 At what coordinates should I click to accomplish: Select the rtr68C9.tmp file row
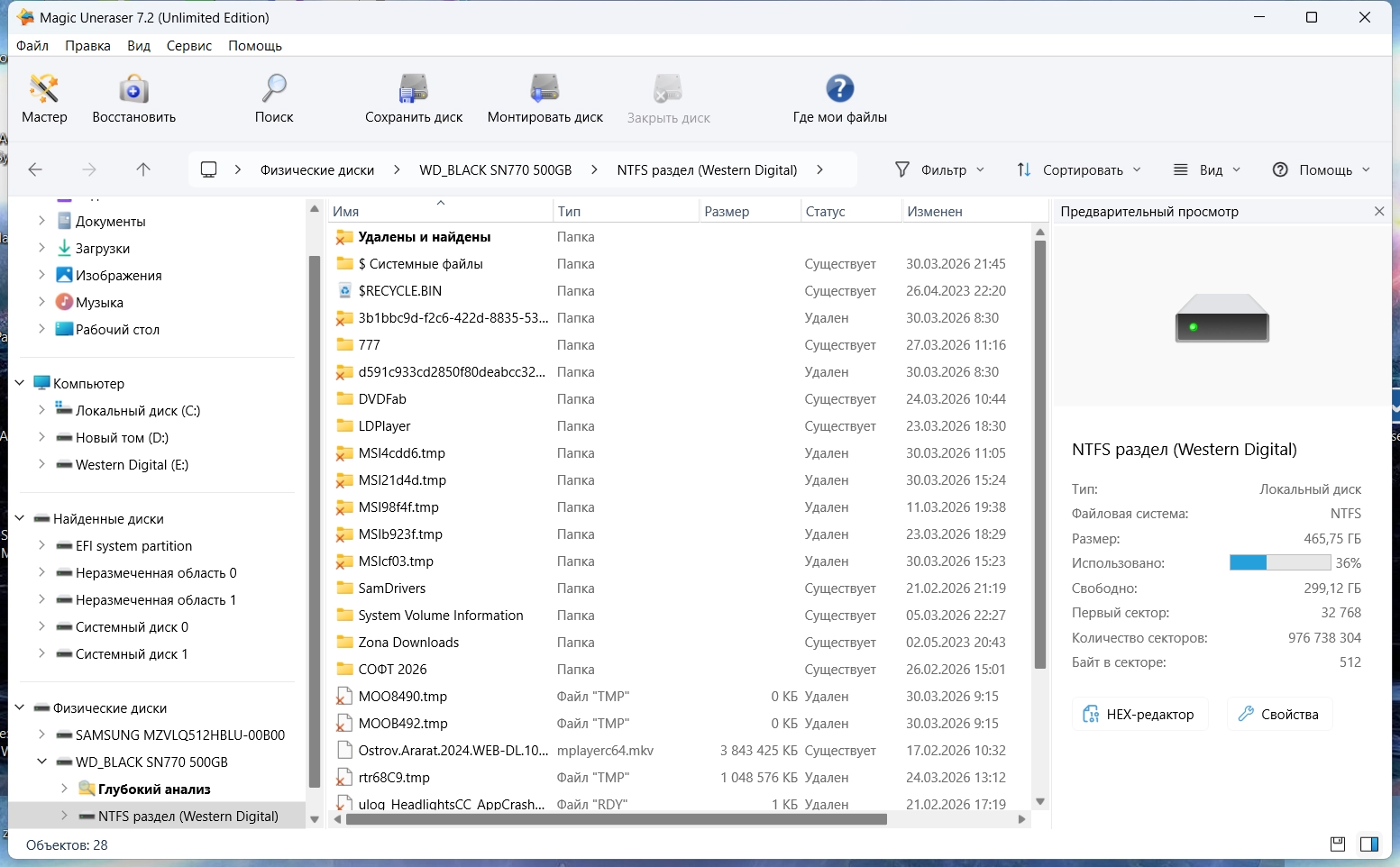click(x=682, y=778)
